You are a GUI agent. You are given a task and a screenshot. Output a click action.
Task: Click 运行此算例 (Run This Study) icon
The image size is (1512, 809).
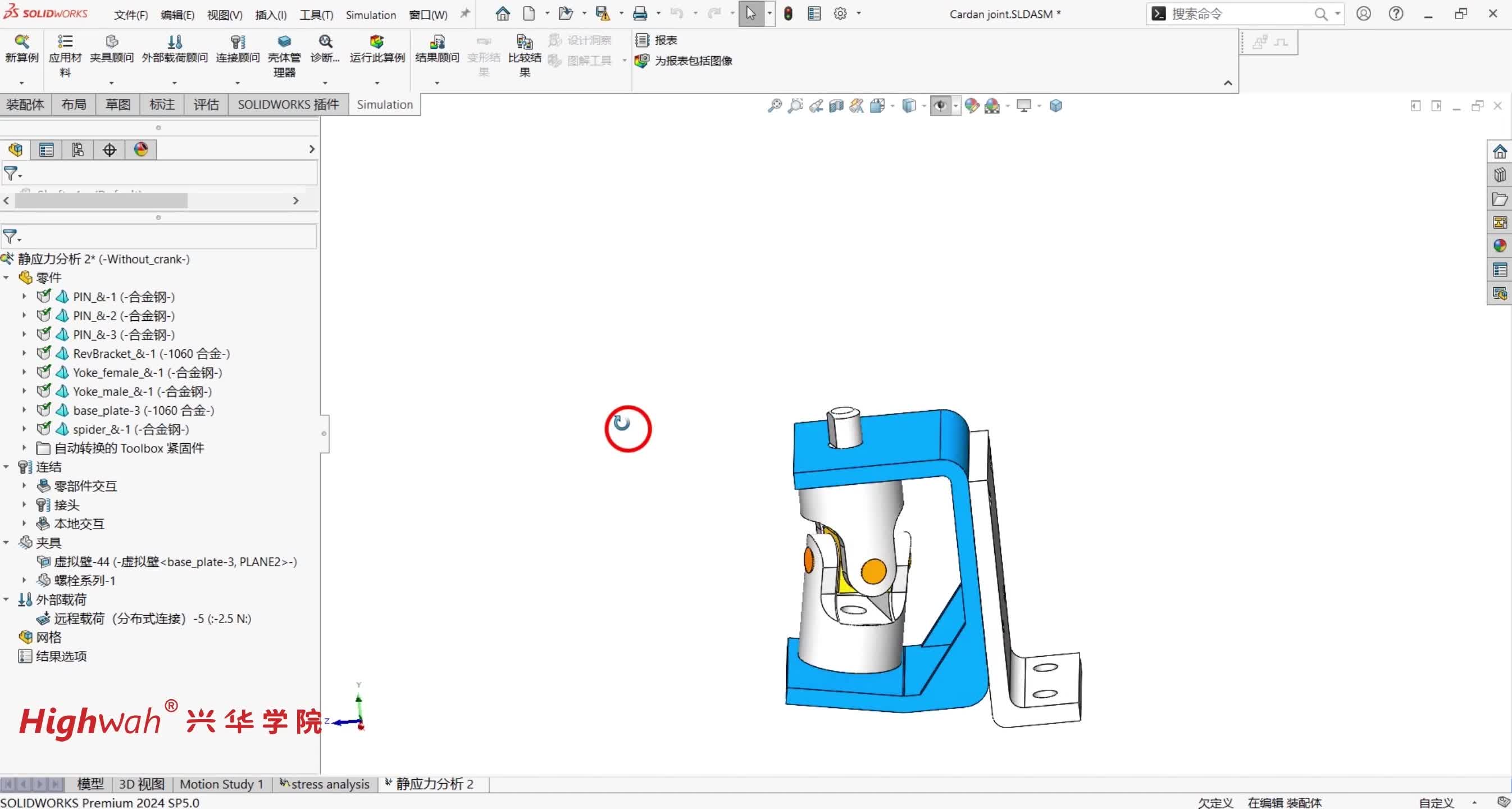click(x=377, y=42)
